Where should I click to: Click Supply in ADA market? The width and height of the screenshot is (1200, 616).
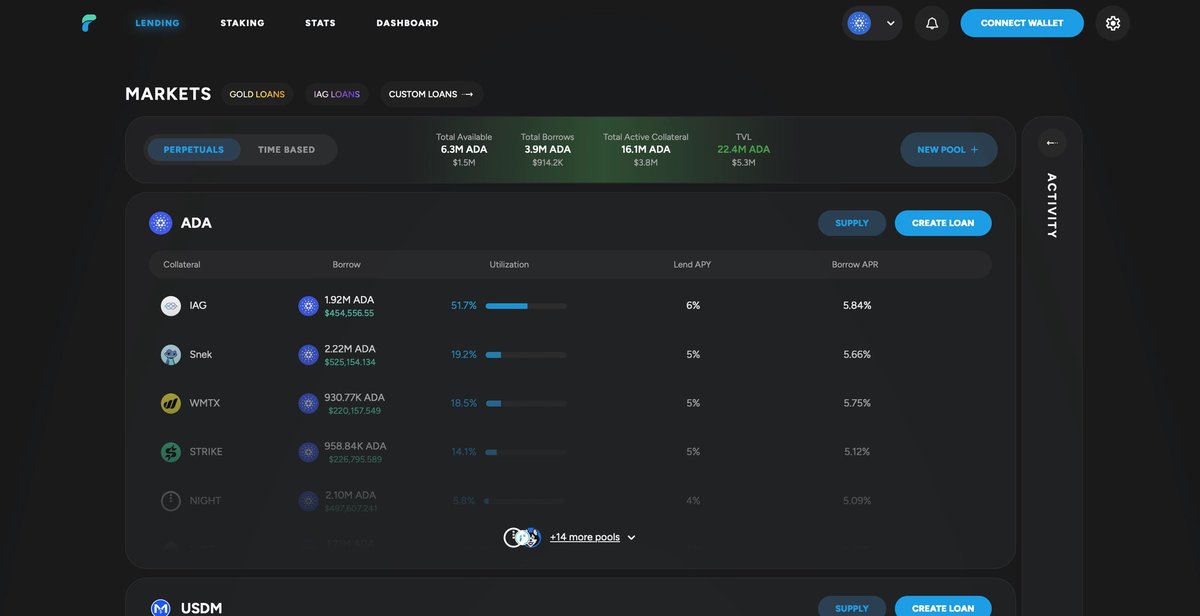coord(852,223)
